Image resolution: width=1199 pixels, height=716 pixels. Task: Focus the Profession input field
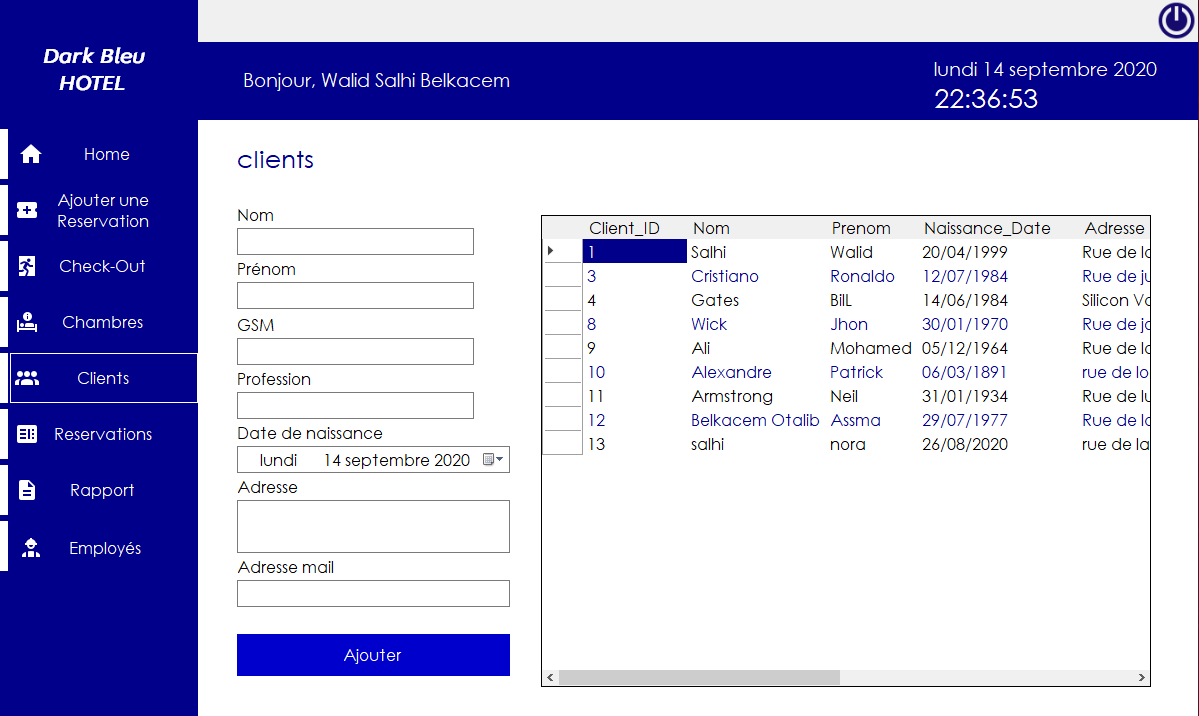tap(356, 405)
